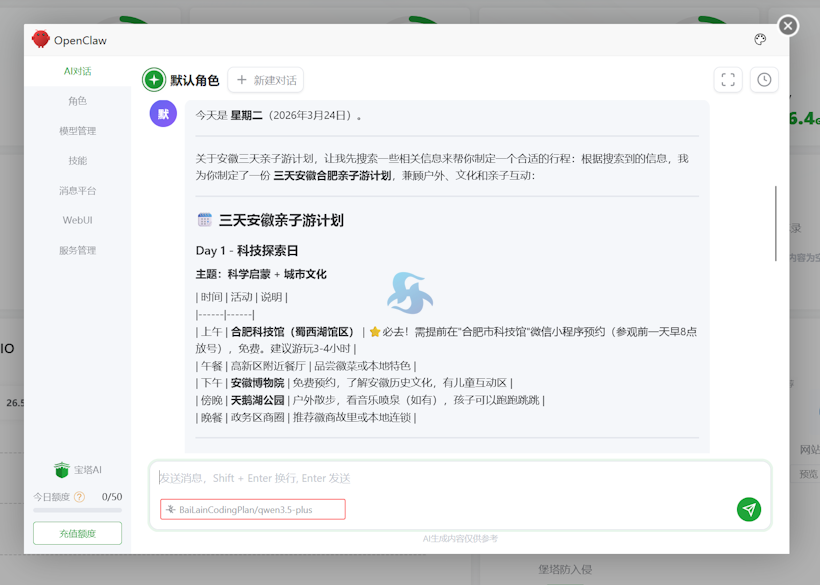The image size is (820, 585).
Task: Click the 充值额度 button
Action: 77,533
